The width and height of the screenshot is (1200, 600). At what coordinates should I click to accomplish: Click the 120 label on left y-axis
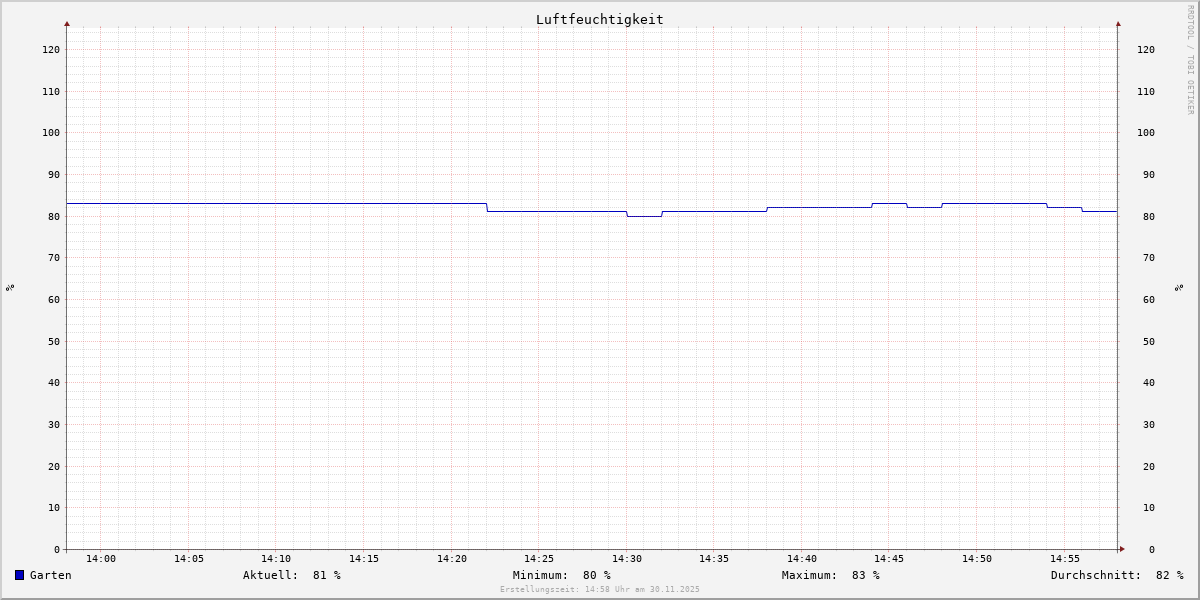(x=51, y=49)
